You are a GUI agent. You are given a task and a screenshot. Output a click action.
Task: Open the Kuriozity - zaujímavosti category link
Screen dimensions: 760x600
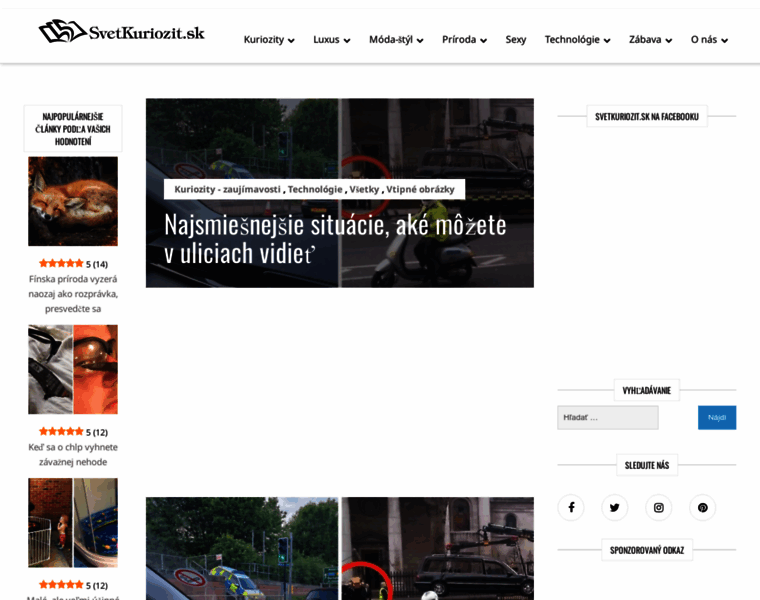click(227, 189)
